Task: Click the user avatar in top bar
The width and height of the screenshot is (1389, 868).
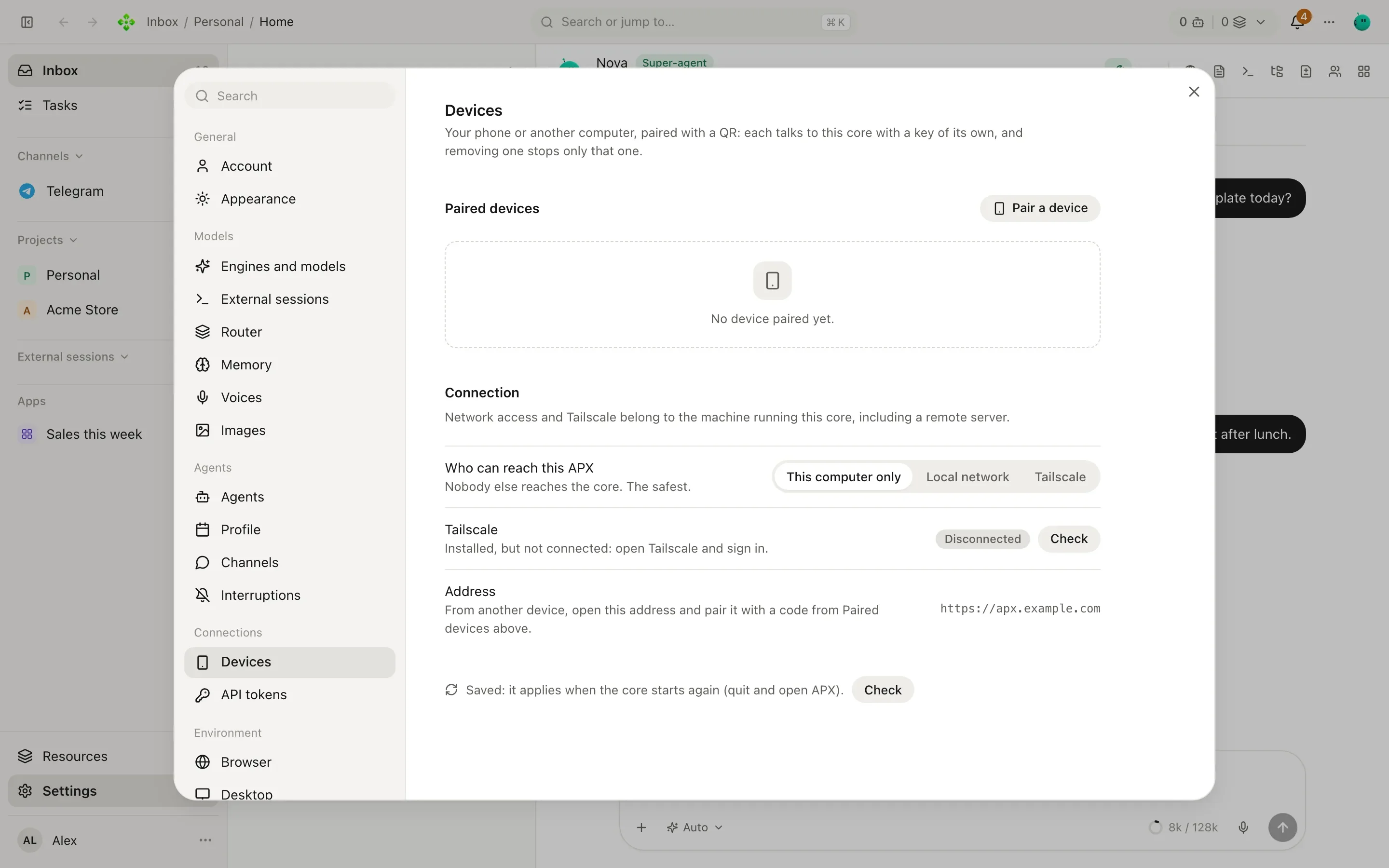Action: 1362,22
